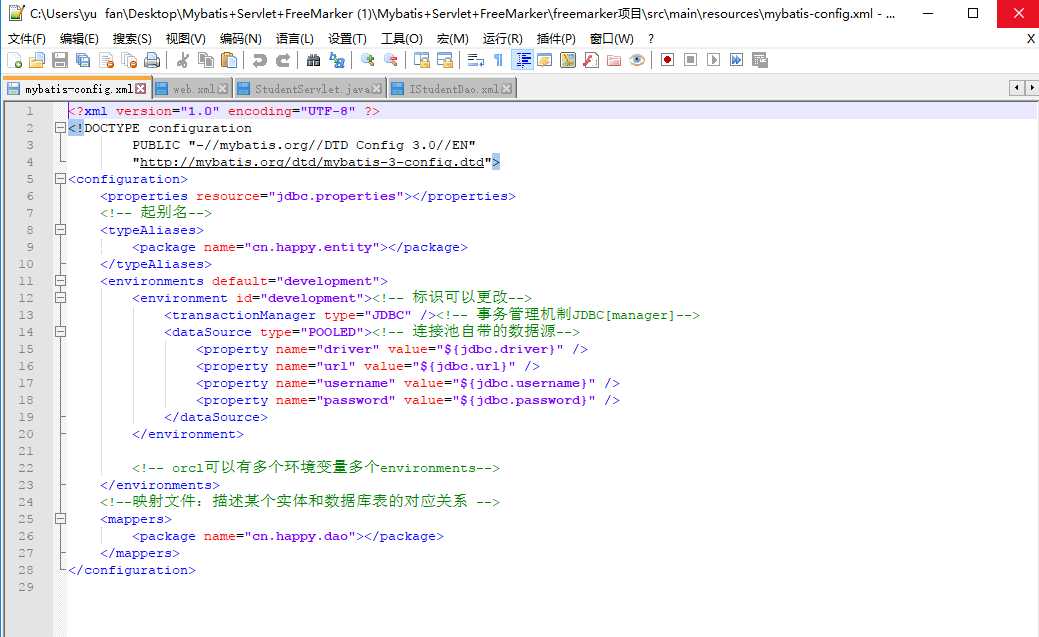Collapse the mappers block on line 25
Screen dimensions: 1039x637
click(60, 519)
